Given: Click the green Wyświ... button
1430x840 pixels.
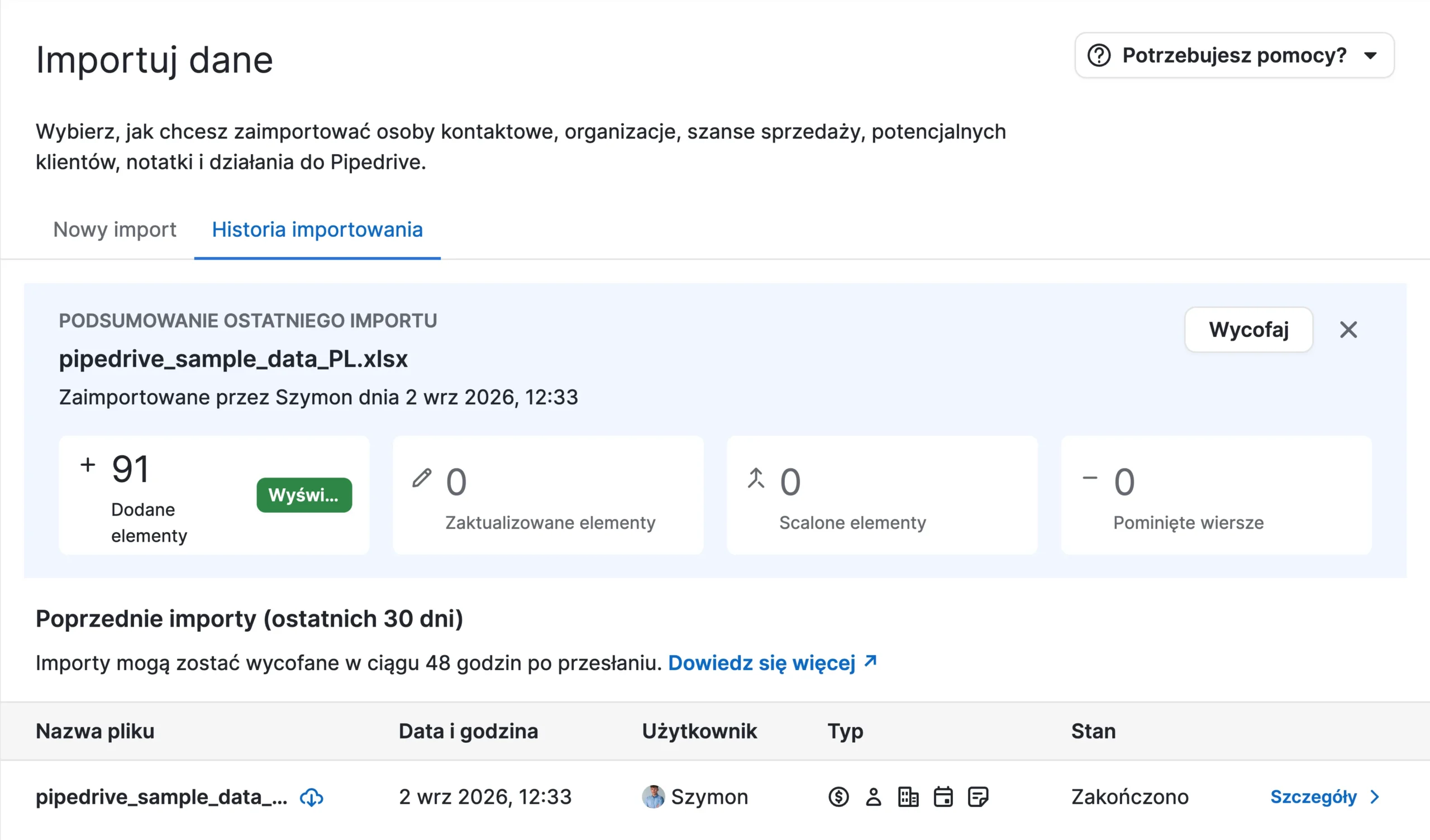Looking at the screenshot, I should 304,495.
